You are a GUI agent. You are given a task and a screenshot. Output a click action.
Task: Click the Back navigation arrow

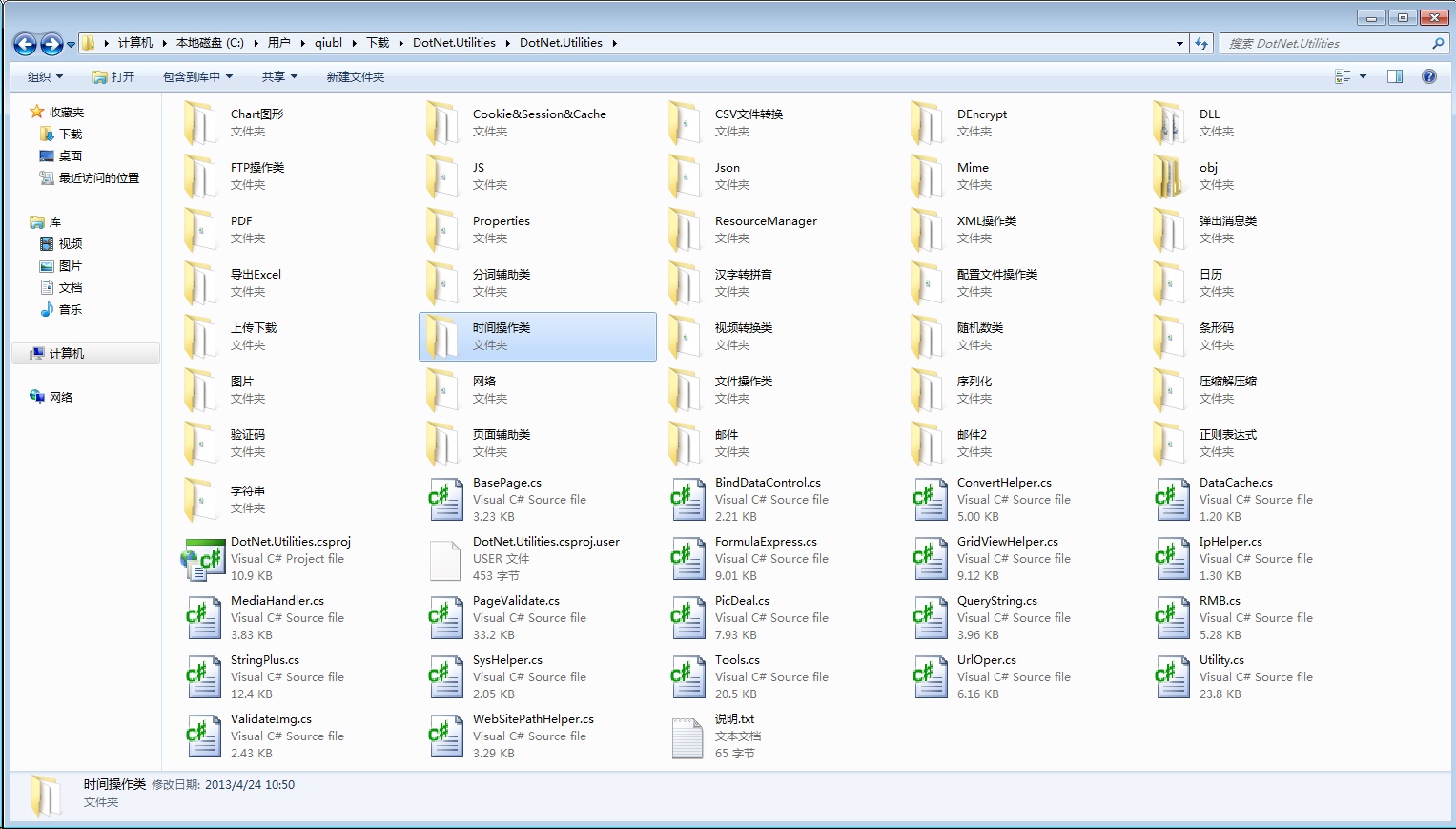(x=26, y=44)
